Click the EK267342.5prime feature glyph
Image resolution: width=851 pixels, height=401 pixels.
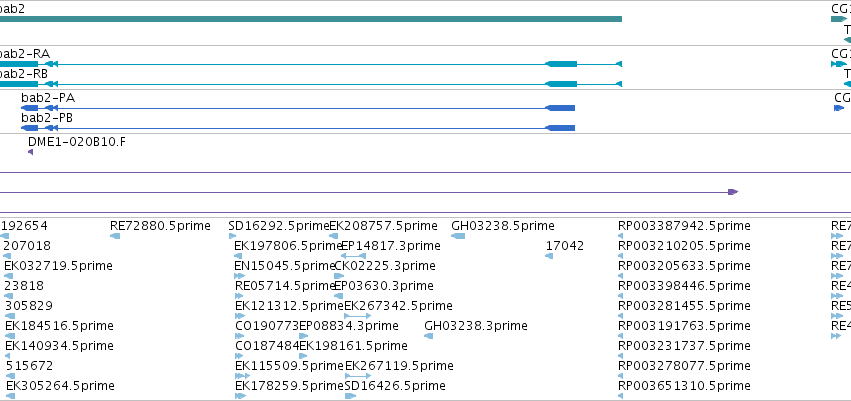(x=358, y=316)
